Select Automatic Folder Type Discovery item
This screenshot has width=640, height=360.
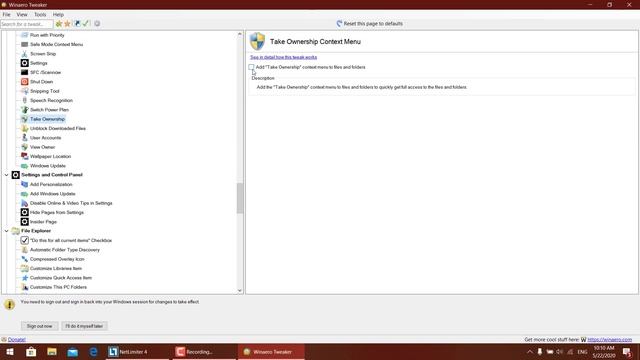(65, 250)
